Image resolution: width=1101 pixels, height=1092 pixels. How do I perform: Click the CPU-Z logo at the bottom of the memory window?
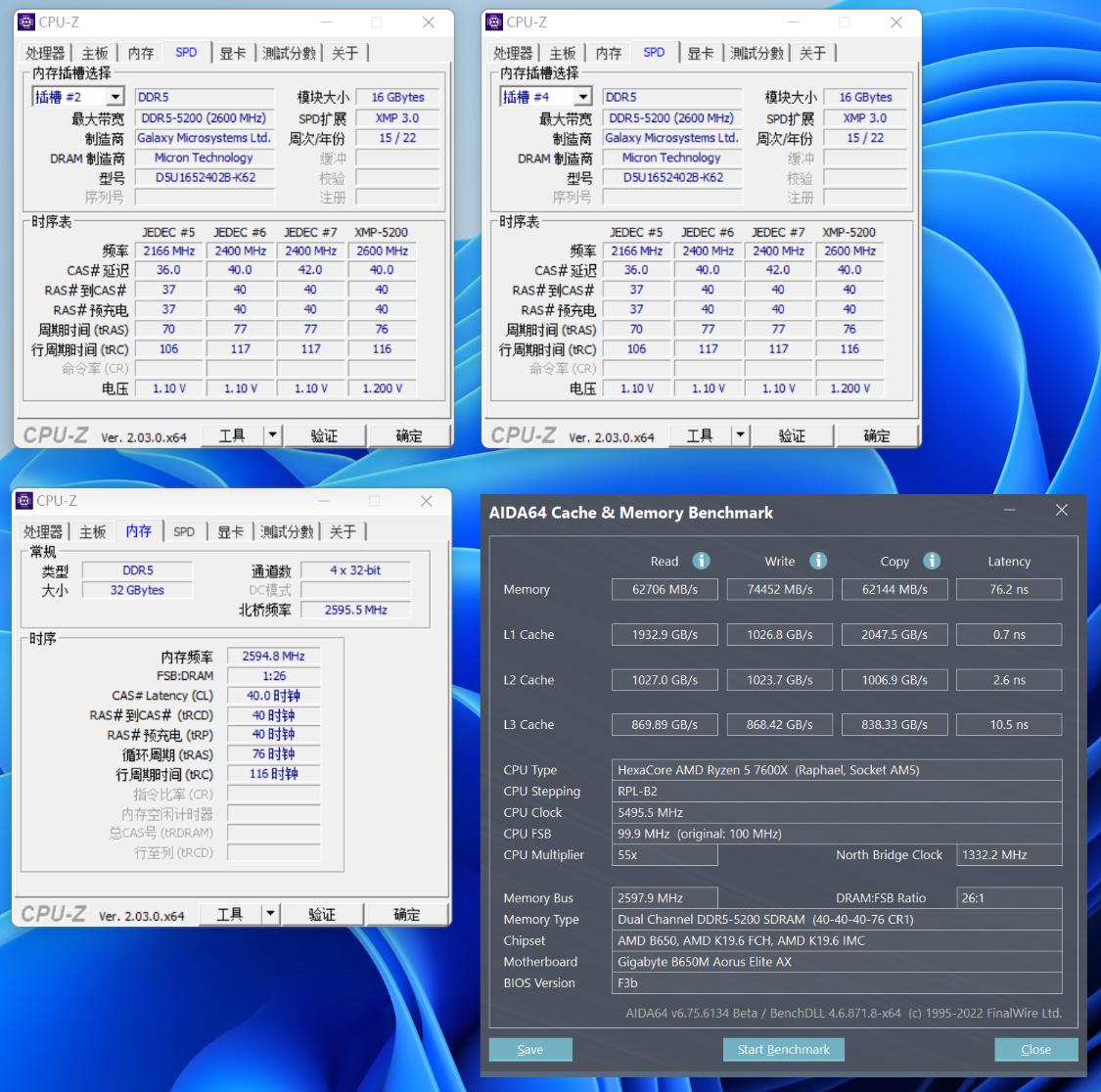point(54,913)
